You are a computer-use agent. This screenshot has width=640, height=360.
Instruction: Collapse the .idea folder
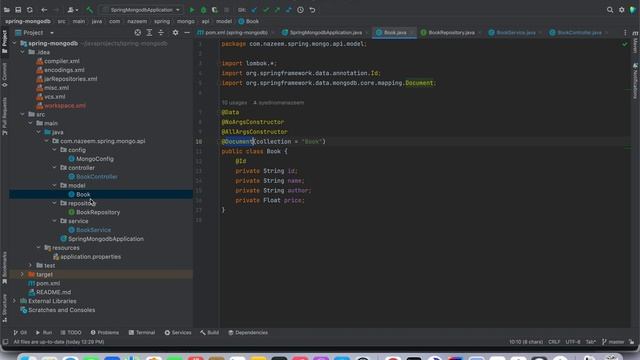pos(23,52)
